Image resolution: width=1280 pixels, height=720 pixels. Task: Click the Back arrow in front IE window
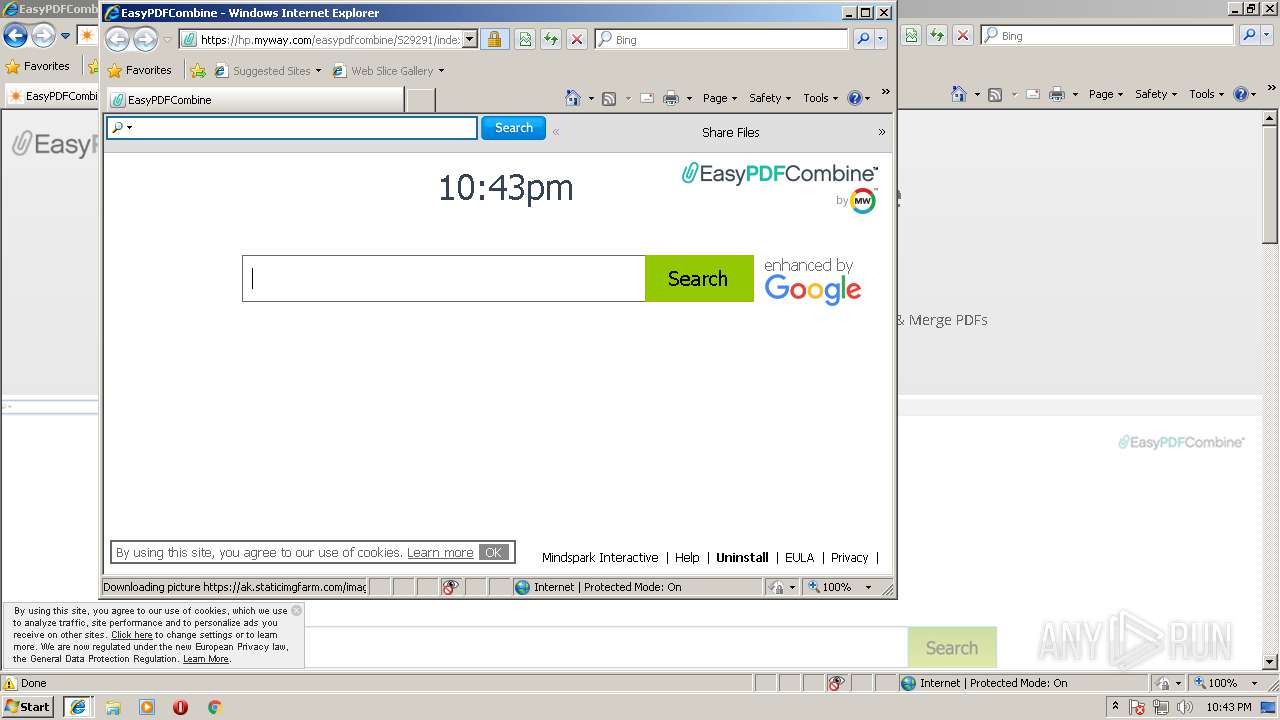pos(118,40)
